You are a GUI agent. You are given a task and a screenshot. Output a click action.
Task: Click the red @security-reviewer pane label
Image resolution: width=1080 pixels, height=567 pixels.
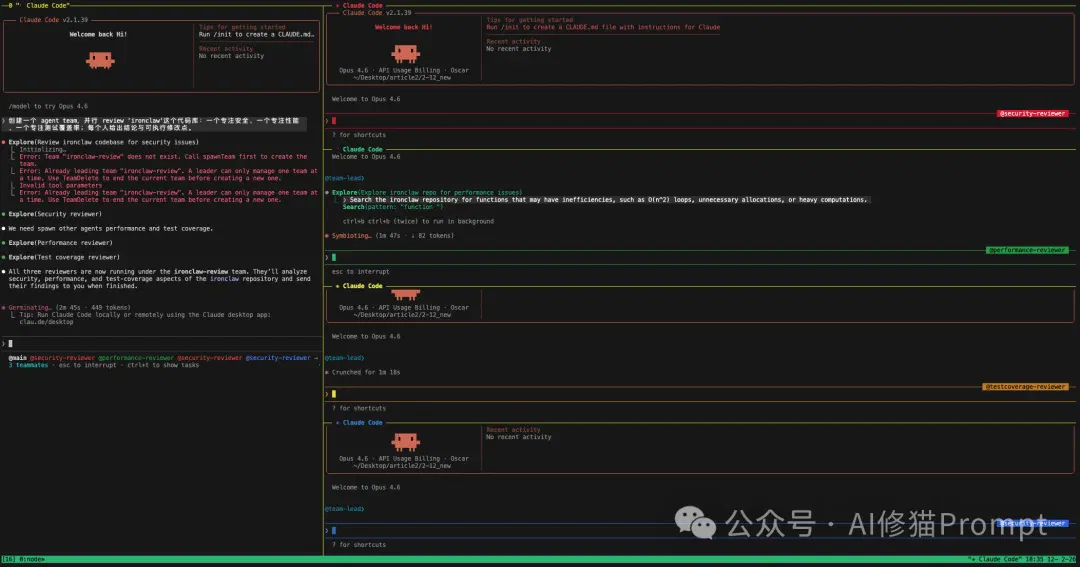tap(1032, 113)
